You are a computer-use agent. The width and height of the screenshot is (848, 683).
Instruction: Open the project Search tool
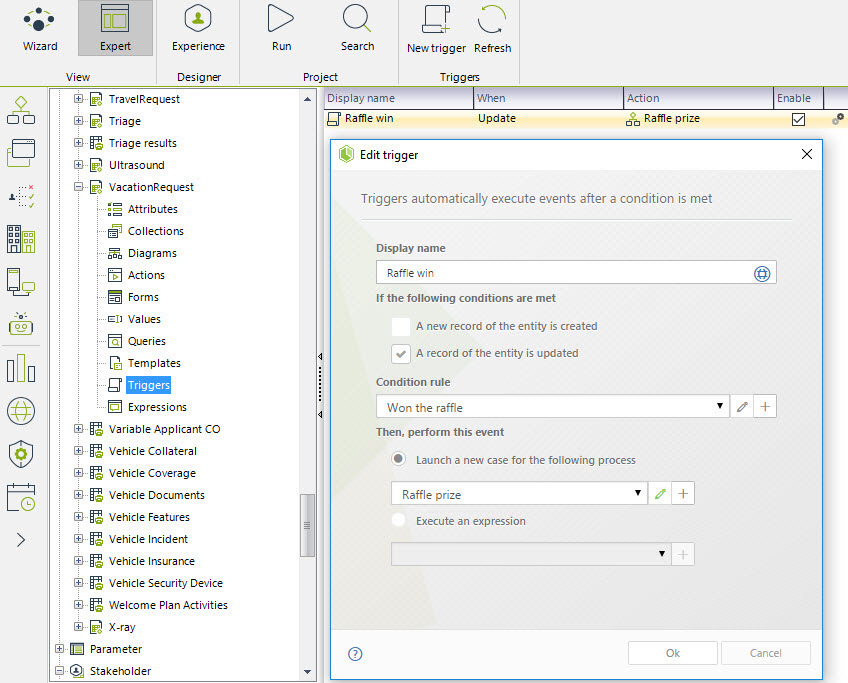point(357,29)
